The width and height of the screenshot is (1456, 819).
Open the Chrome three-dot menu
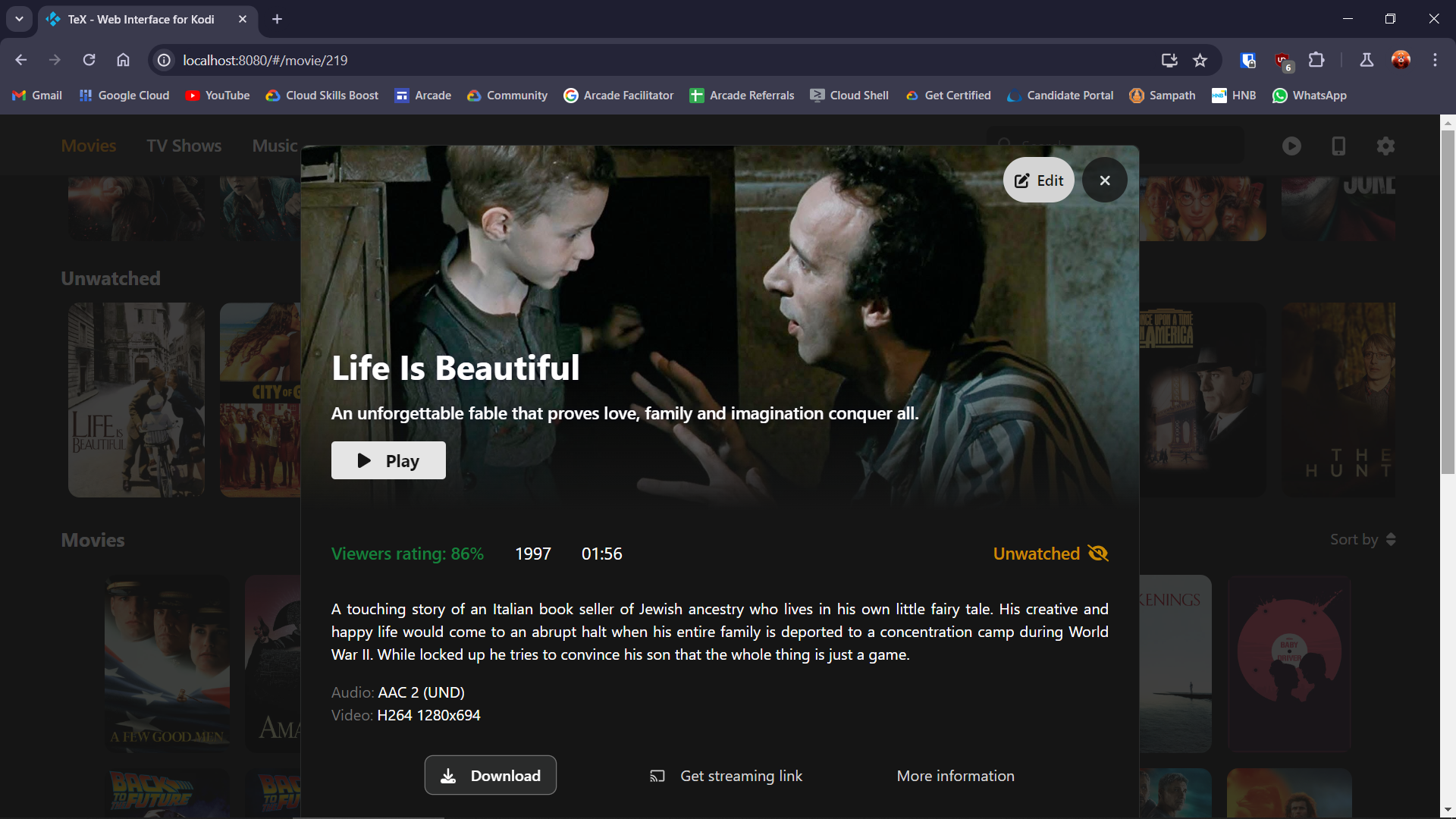click(1435, 60)
